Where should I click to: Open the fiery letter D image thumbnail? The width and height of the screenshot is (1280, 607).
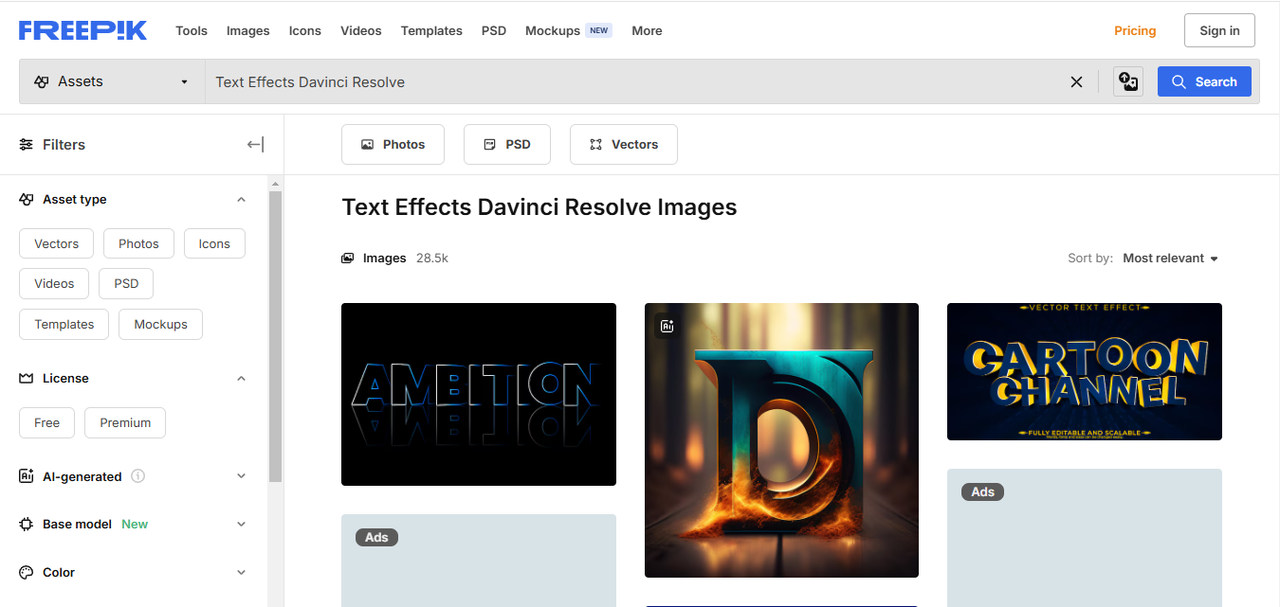[x=781, y=440]
